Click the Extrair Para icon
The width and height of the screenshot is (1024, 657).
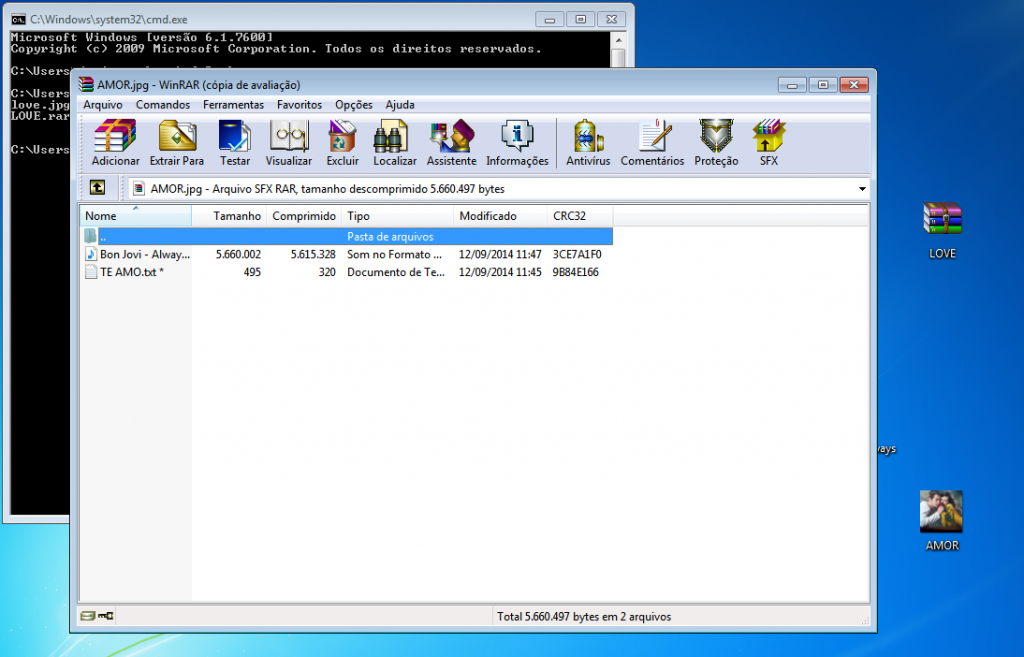[176, 142]
